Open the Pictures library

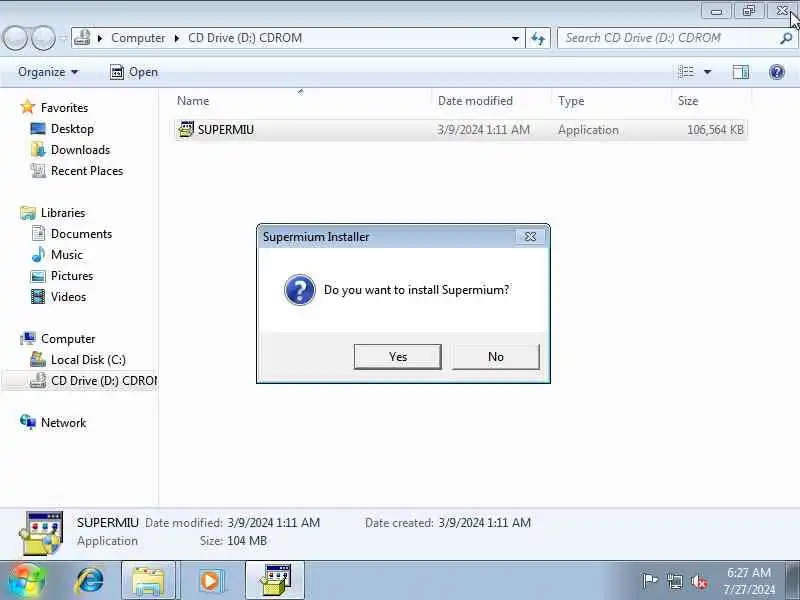pyautogui.click(x=72, y=276)
